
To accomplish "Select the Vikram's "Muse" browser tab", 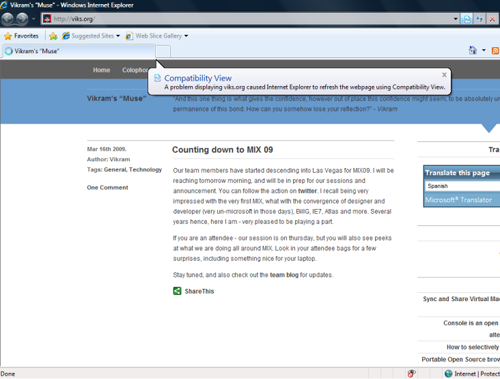I will tap(78, 51).
